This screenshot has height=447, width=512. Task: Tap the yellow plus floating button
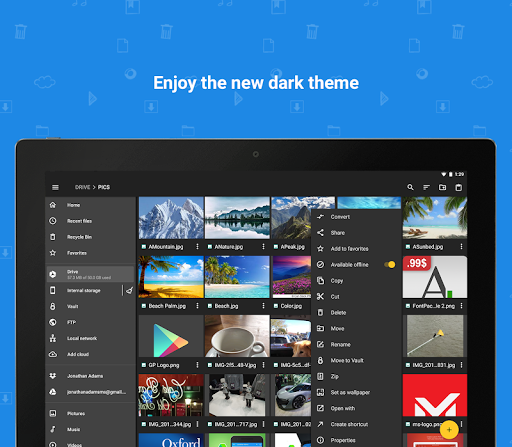(x=449, y=430)
